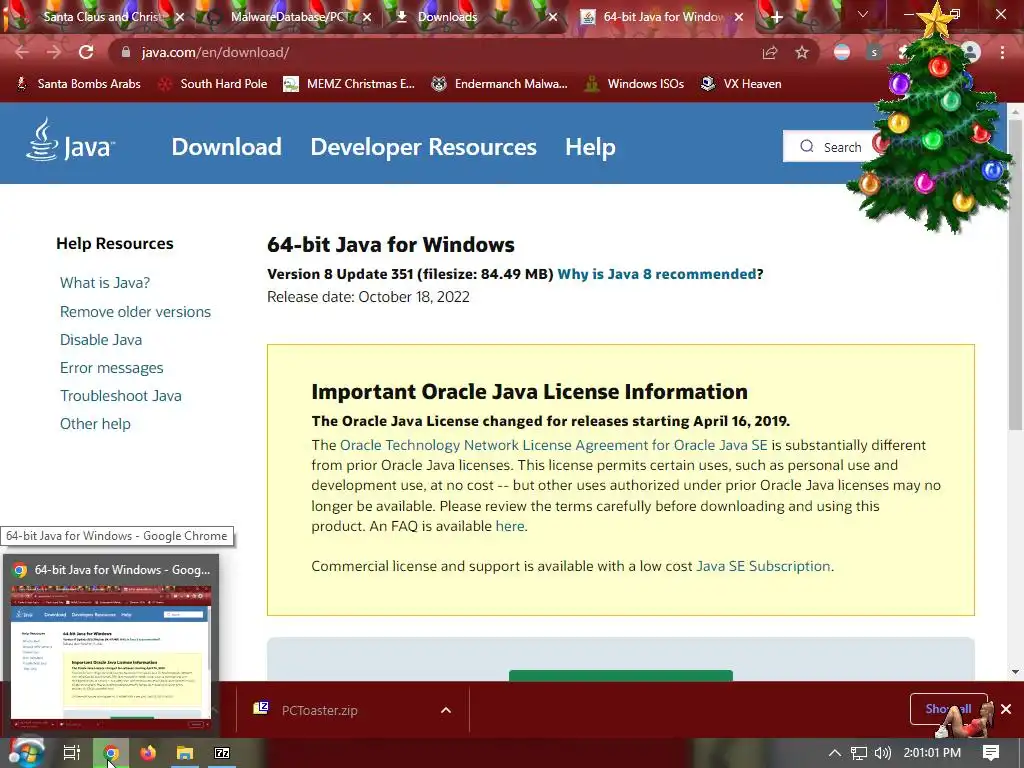
Task: Switch to MalwareDatabase/PCT tab
Action: 291,17
